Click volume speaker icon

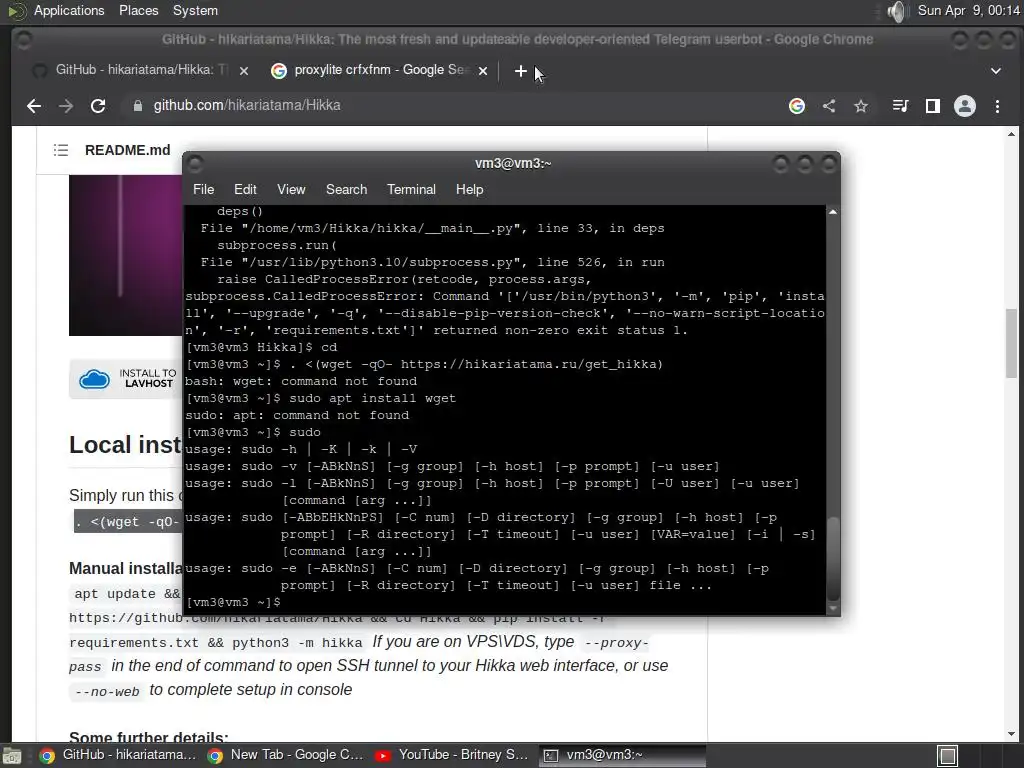click(897, 11)
